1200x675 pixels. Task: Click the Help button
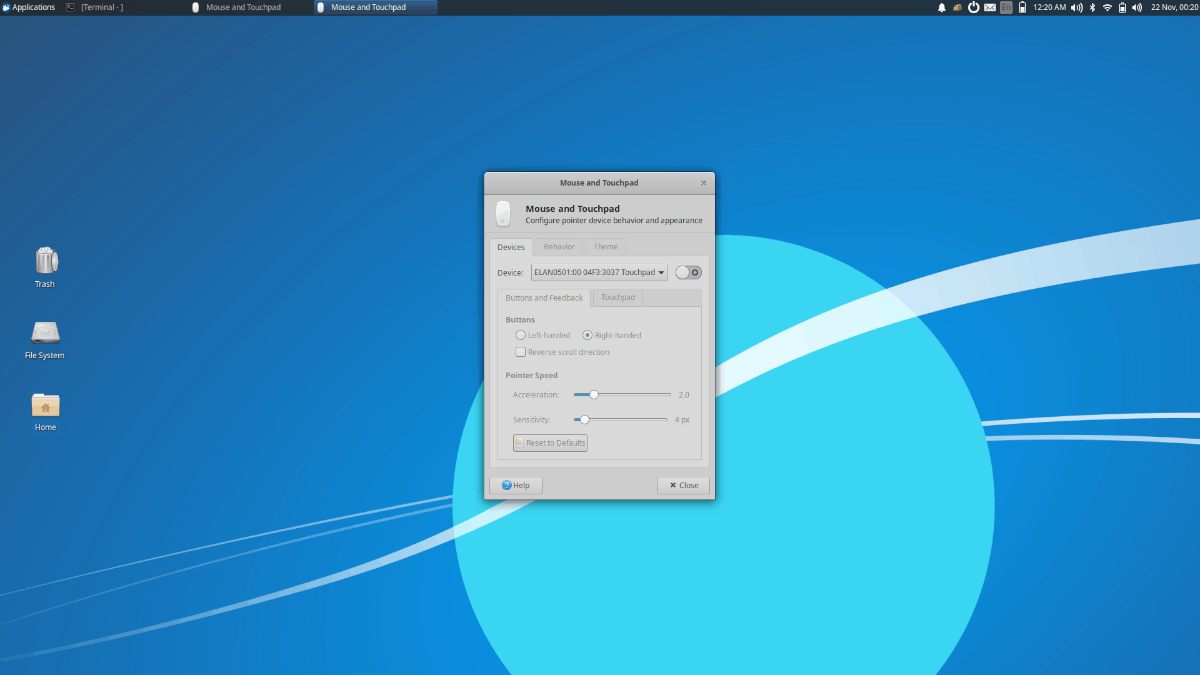coord(515,484)
